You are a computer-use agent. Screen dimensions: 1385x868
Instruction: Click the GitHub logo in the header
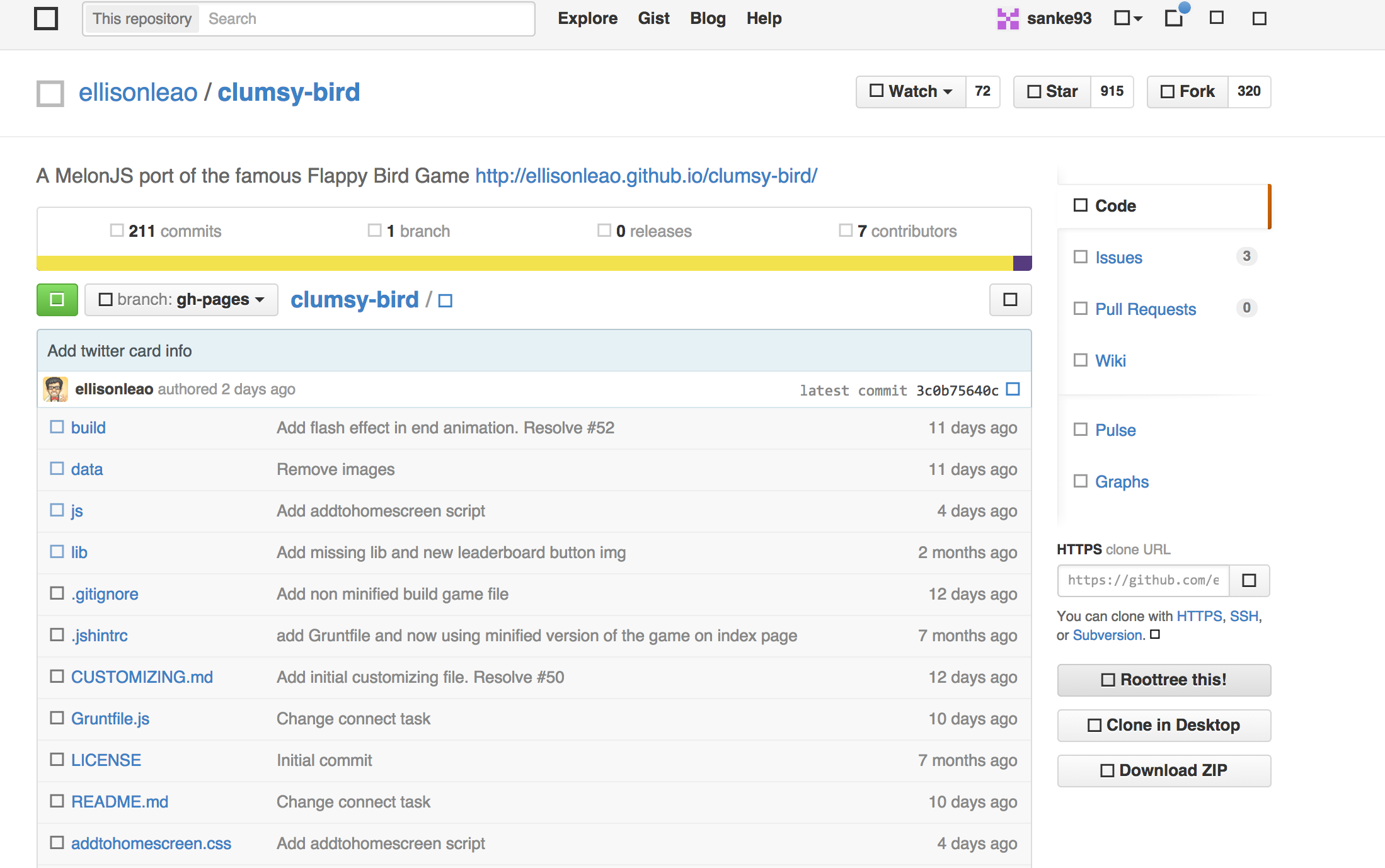[46, 19]
